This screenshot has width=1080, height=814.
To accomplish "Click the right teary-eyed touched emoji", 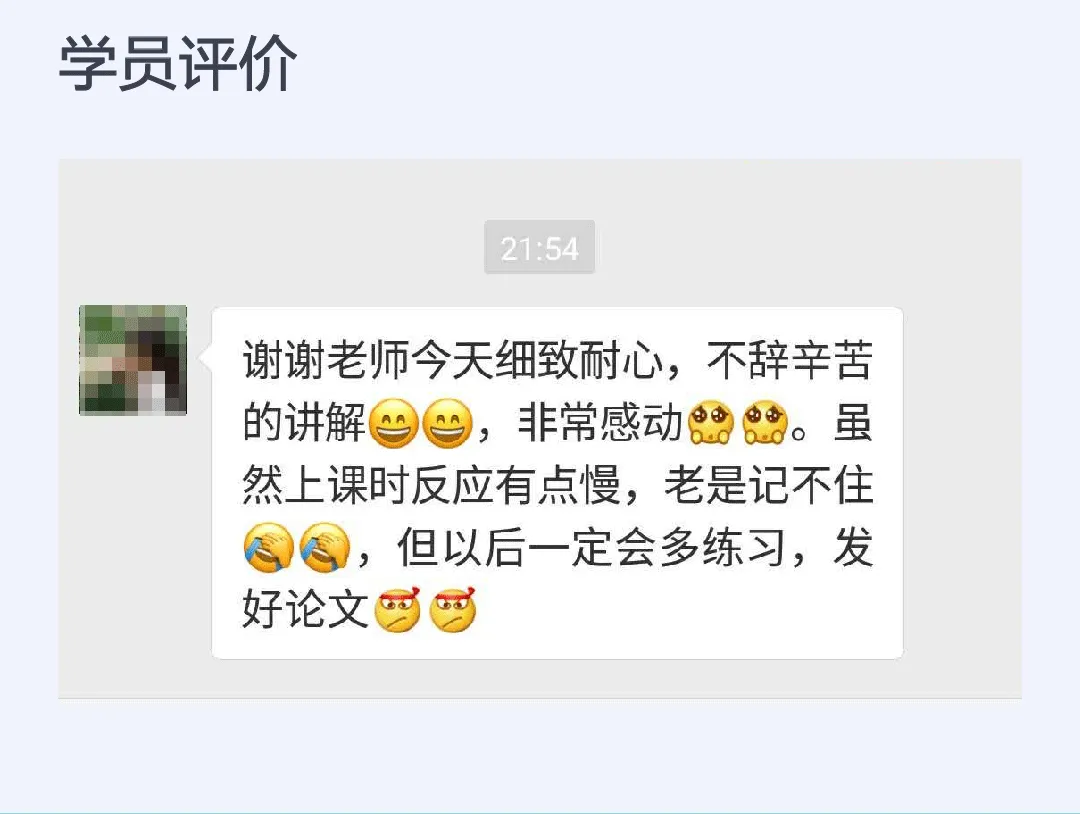I will (765, 423).
